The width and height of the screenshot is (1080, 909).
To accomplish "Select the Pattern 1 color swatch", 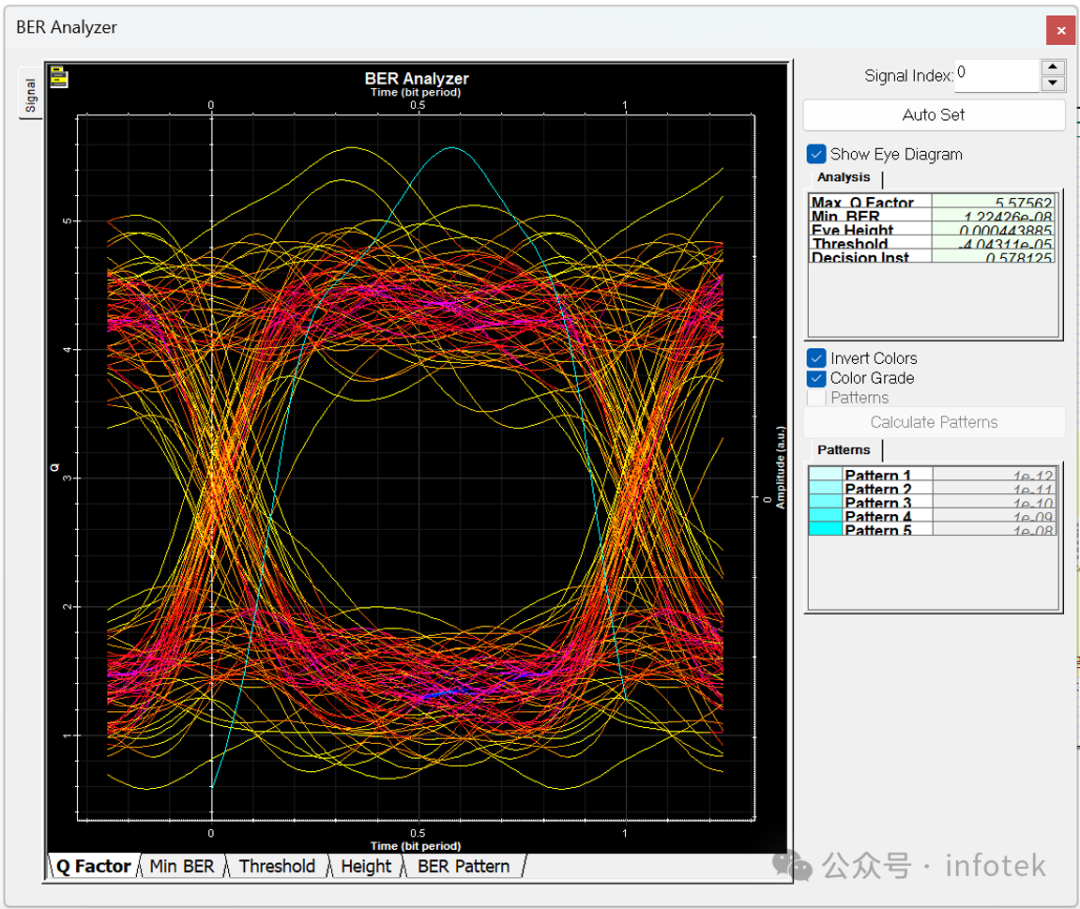I will 825,474.
